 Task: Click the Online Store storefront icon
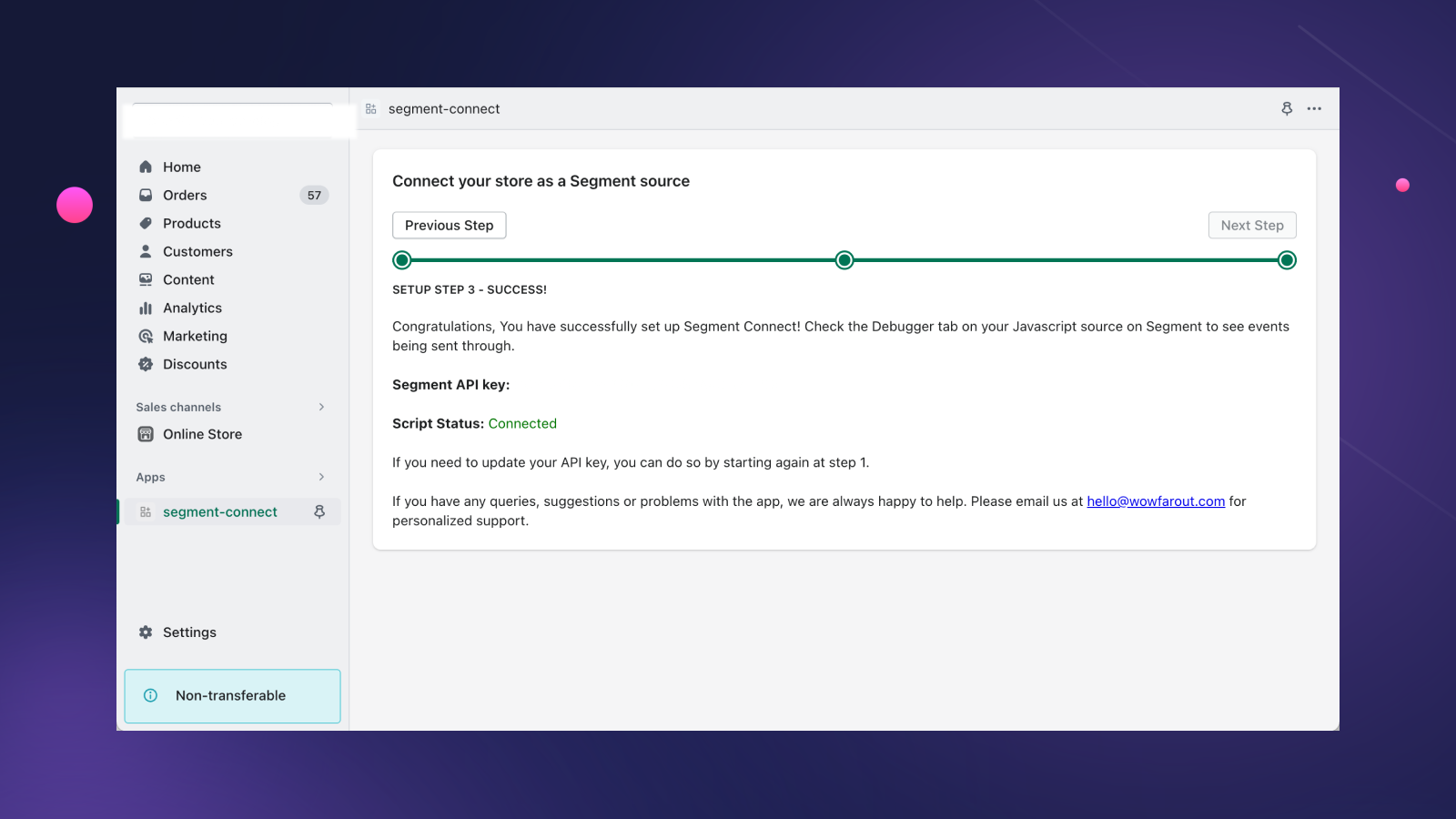click(146, 434)
